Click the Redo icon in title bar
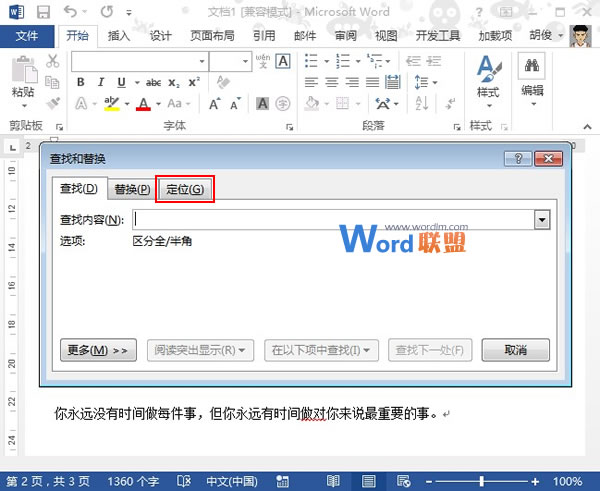 point(107,12)
